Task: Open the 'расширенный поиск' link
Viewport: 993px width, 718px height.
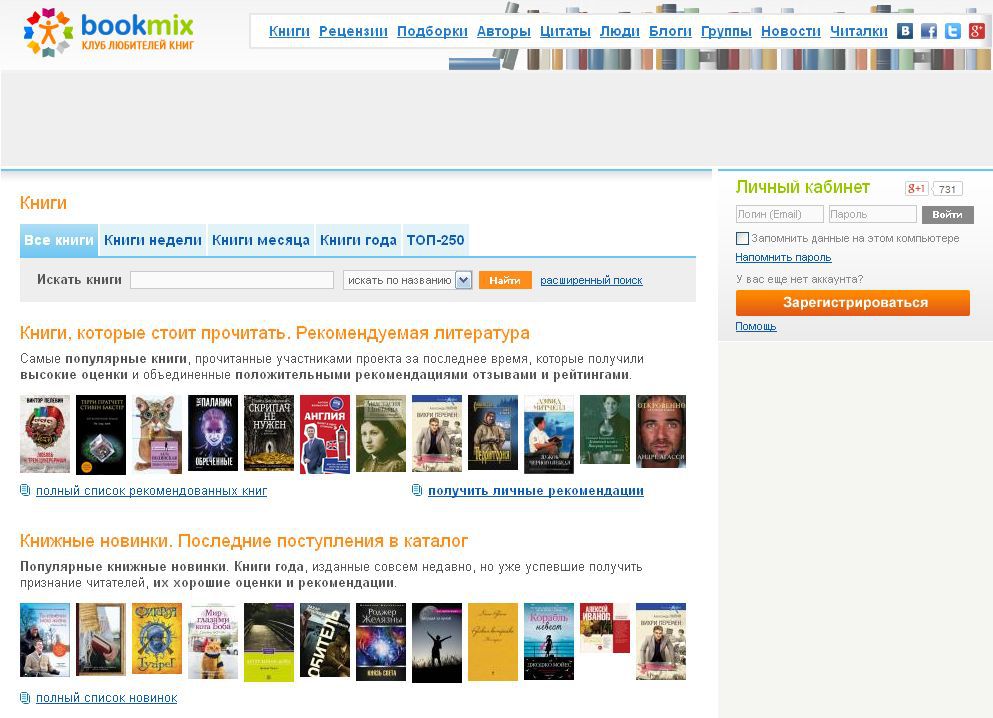Action: pos(591,280)
